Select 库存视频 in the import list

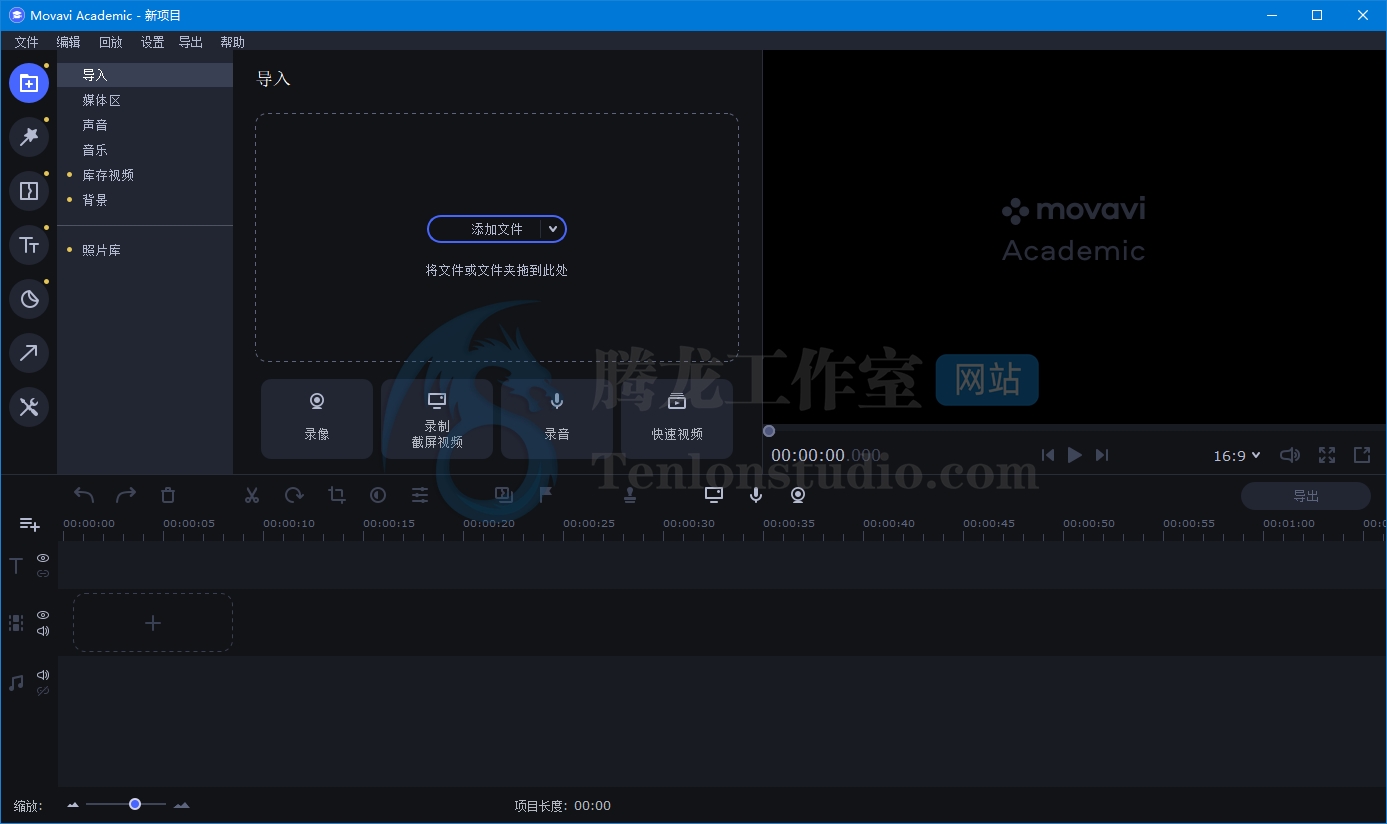[145, 175]
